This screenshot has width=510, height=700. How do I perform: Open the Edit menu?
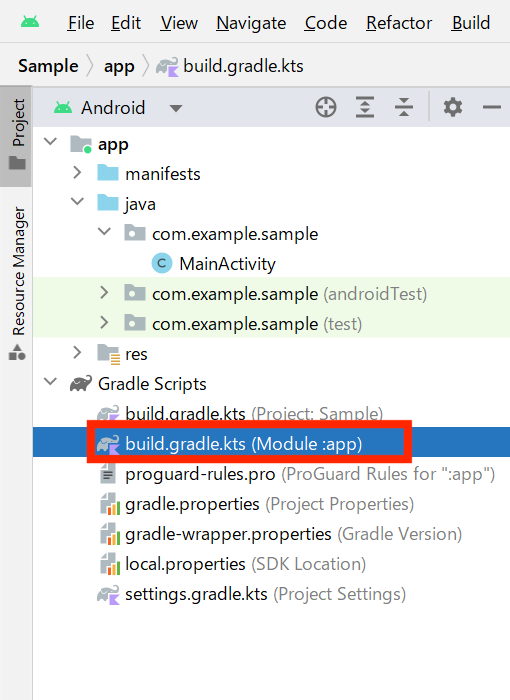[x=126, y=23]
